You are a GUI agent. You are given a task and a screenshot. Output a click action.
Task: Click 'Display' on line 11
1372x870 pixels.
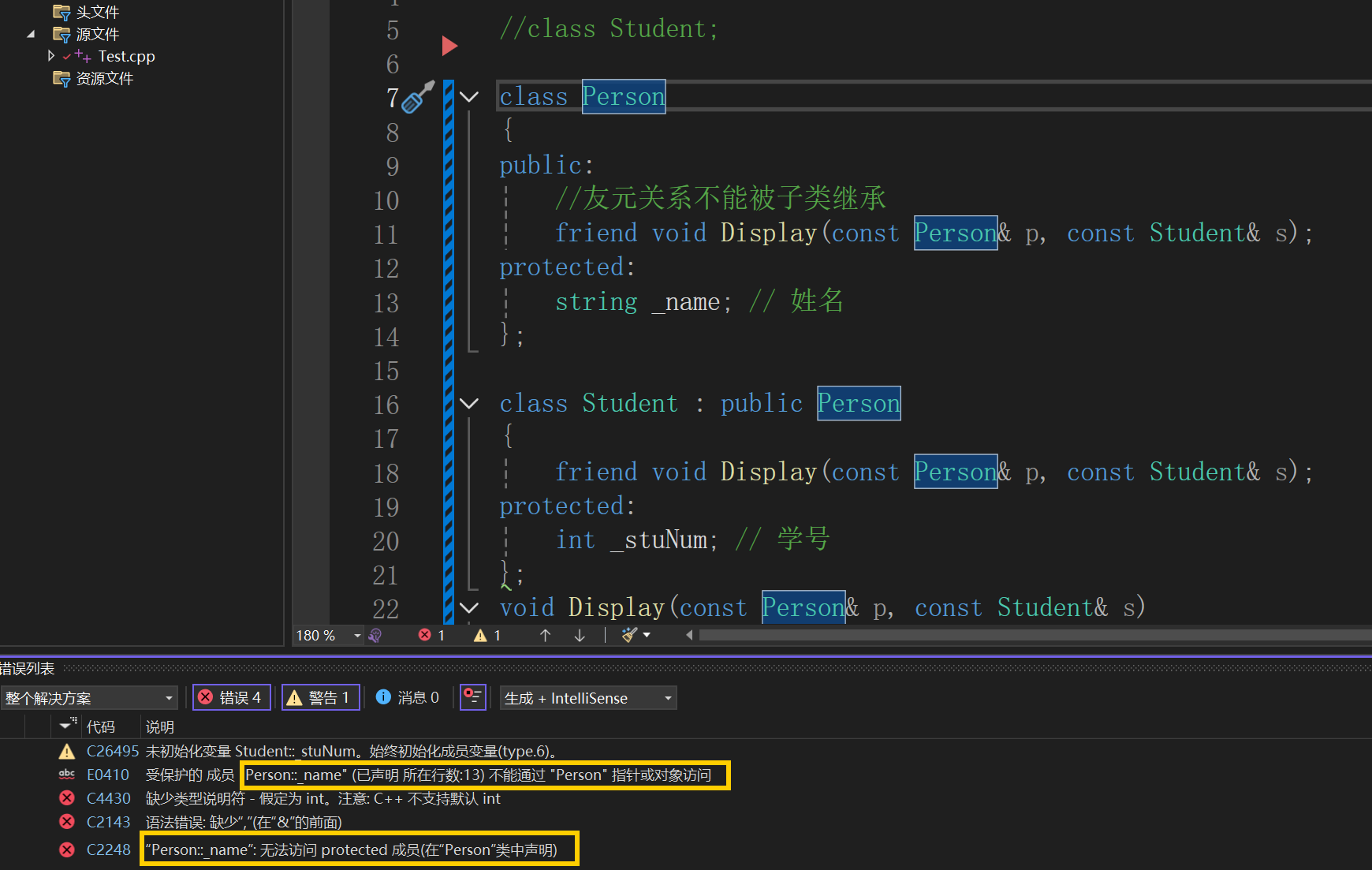768,233
